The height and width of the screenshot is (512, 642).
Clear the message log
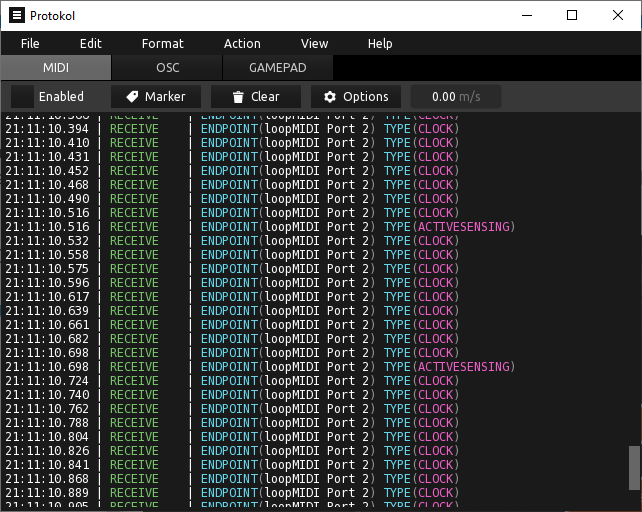pyautogui.click(x=256, y=97)
